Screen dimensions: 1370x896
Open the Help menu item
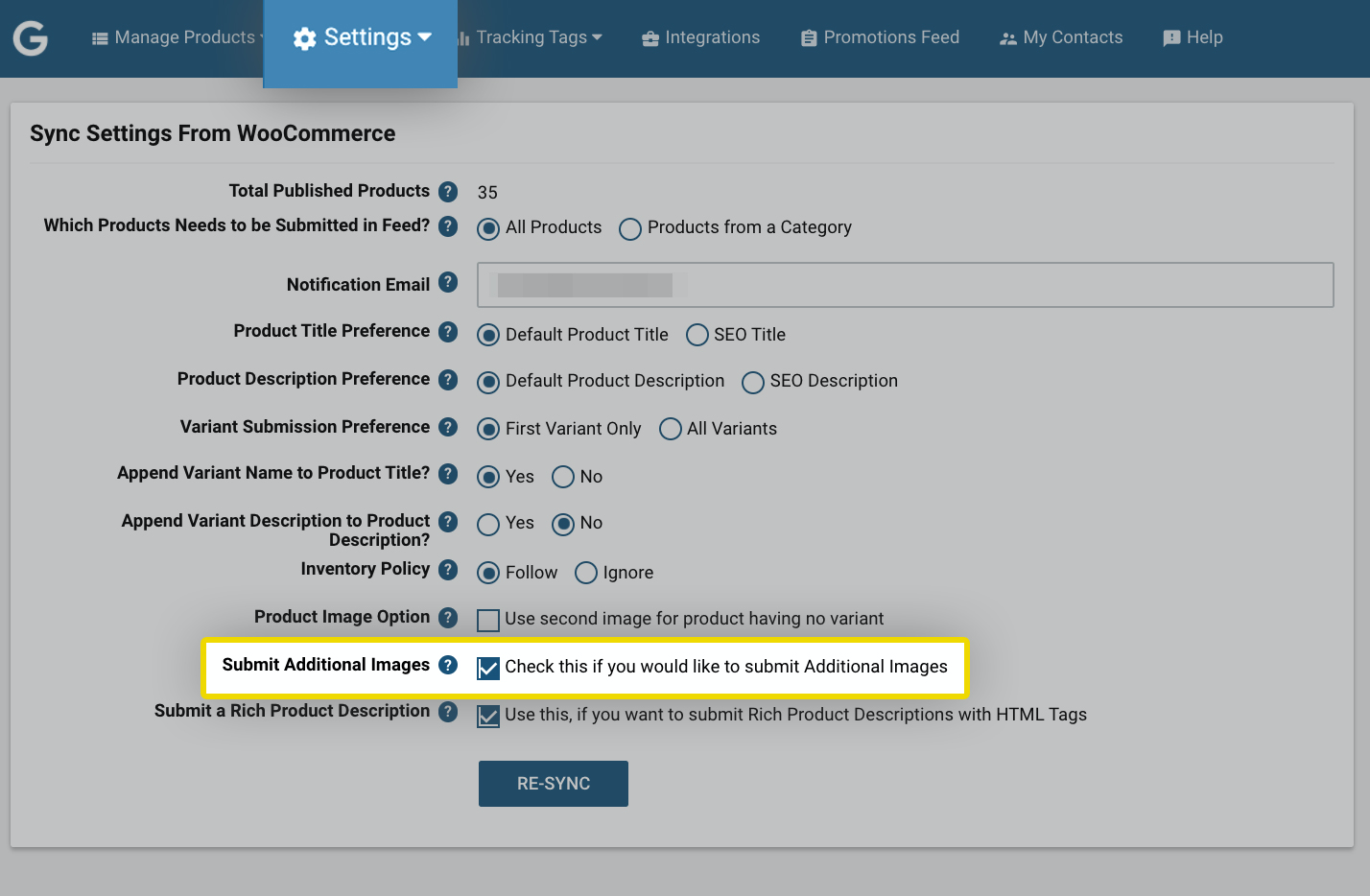[1193, 37]
